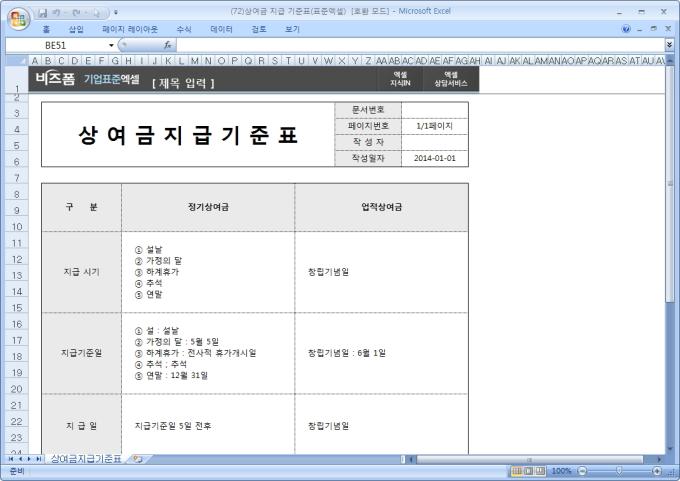Select the 2014-01-01 date cell
The width and height of the screenshot is (680, 481).
(x=435, y=158)
